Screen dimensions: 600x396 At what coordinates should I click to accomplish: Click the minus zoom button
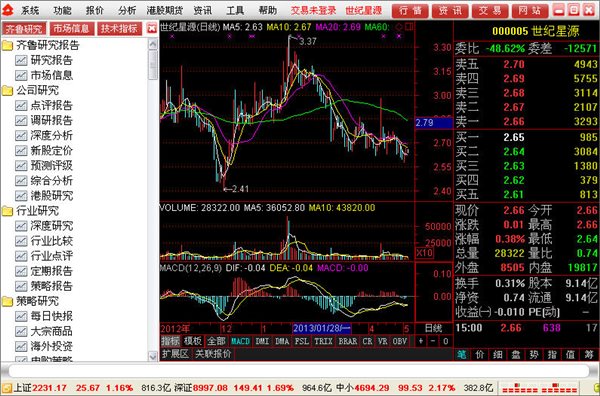pos(433,341)
